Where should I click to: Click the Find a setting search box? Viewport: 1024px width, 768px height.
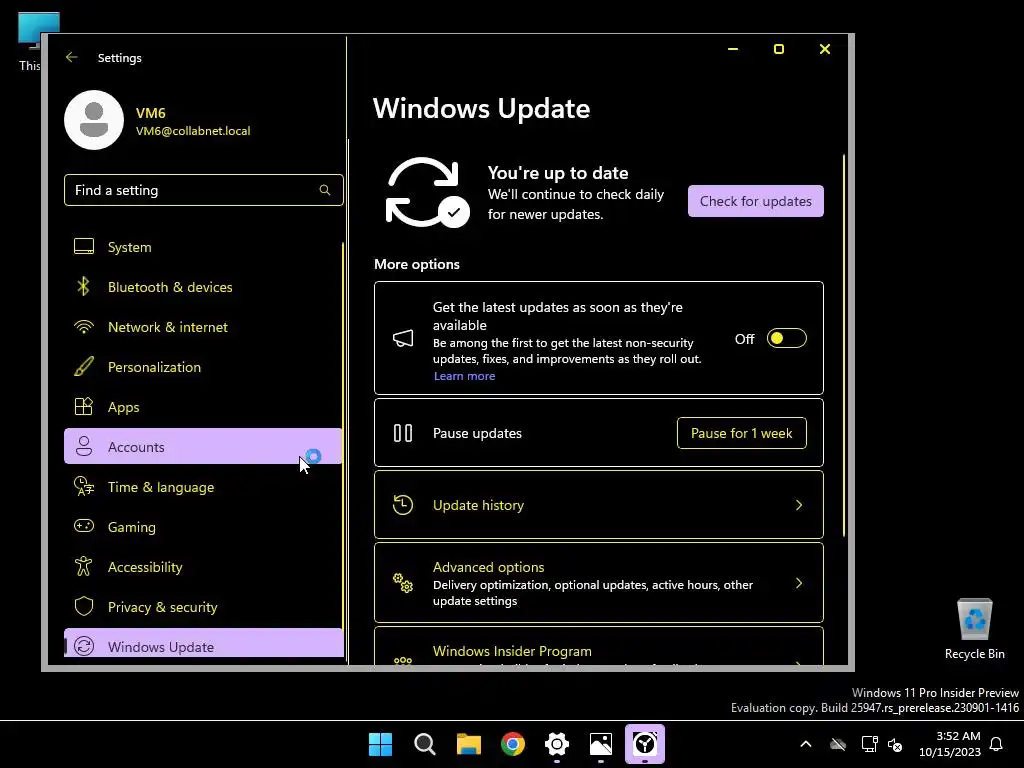point(203,190)
